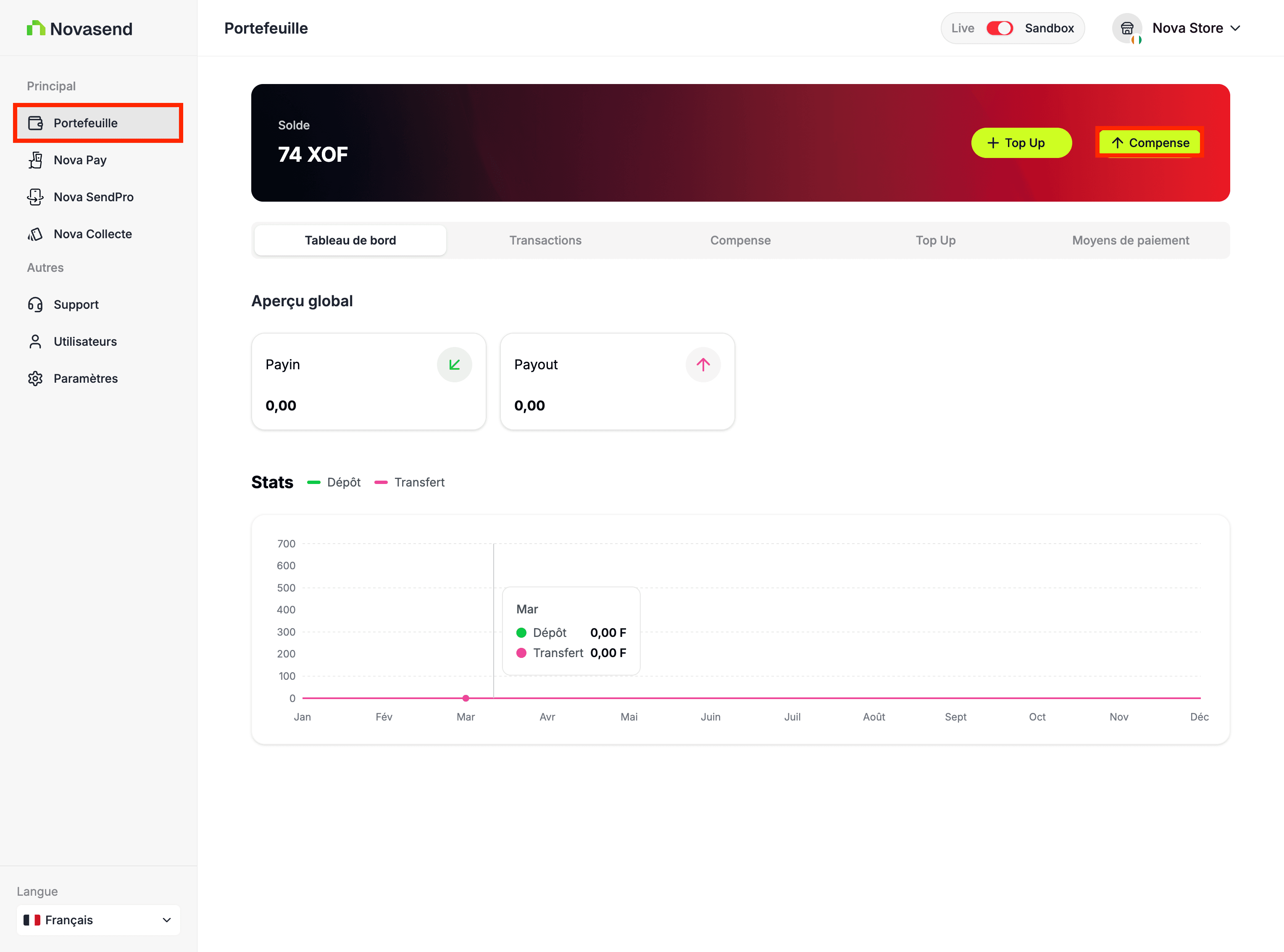
Task: Click the Payin green arrow icon
Action: 455,364
